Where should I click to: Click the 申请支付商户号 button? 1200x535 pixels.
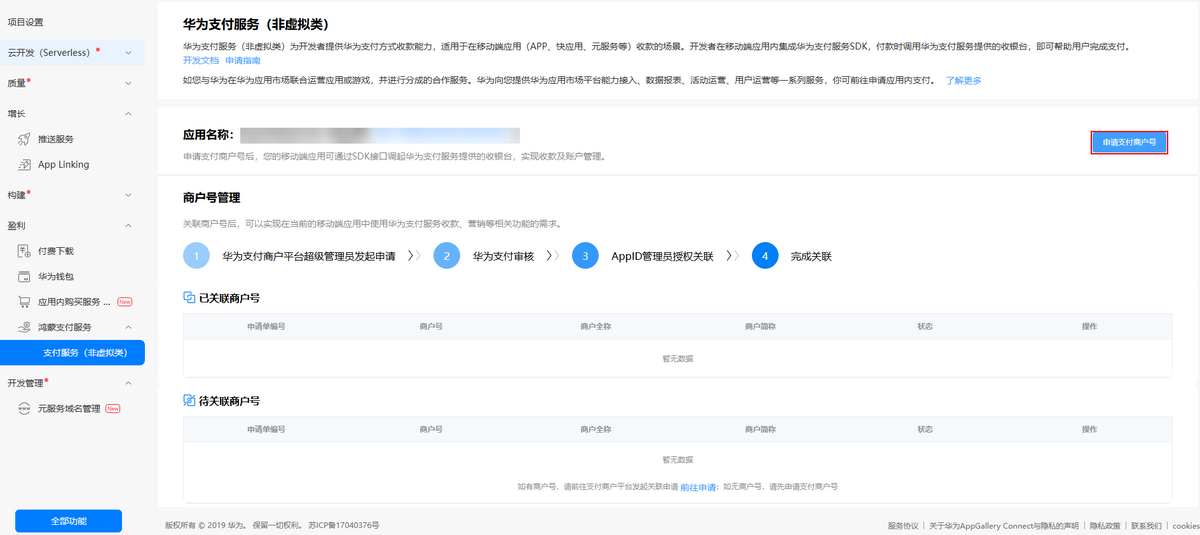1129,143
